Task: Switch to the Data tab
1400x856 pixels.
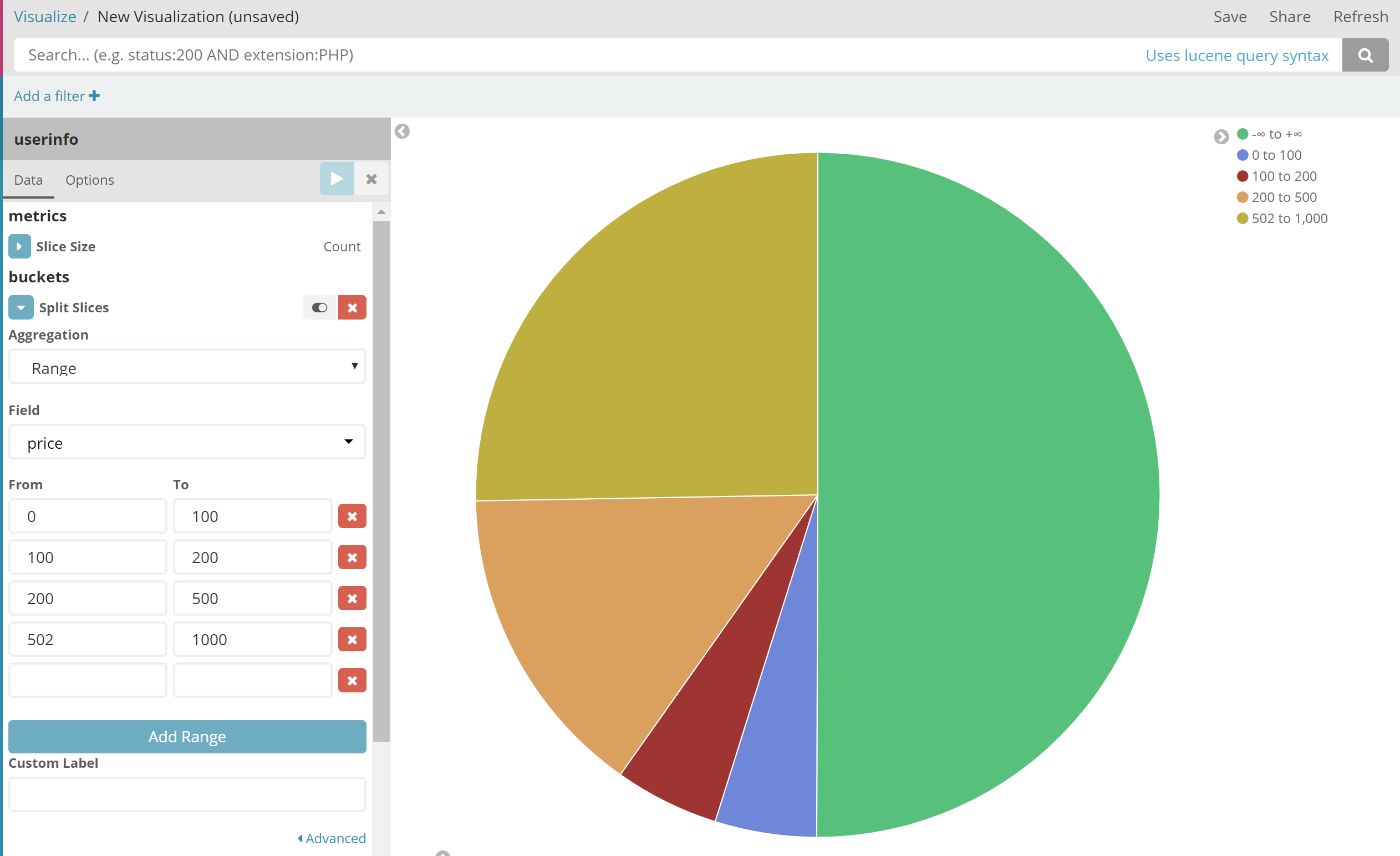Action: (x=28, y=180)
